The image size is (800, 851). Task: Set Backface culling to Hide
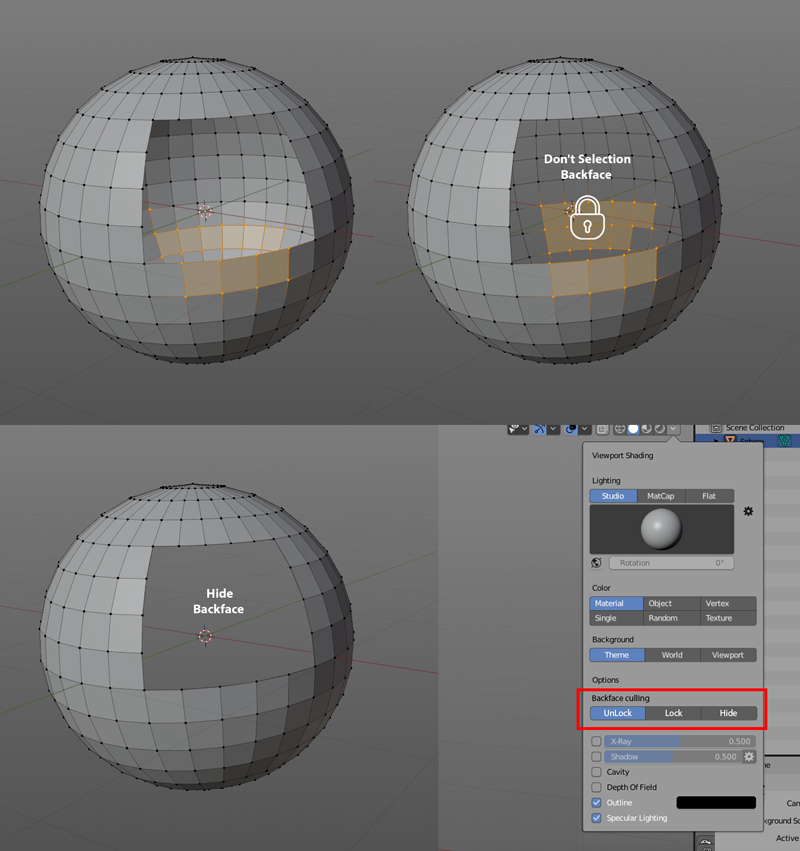[729, 713]
